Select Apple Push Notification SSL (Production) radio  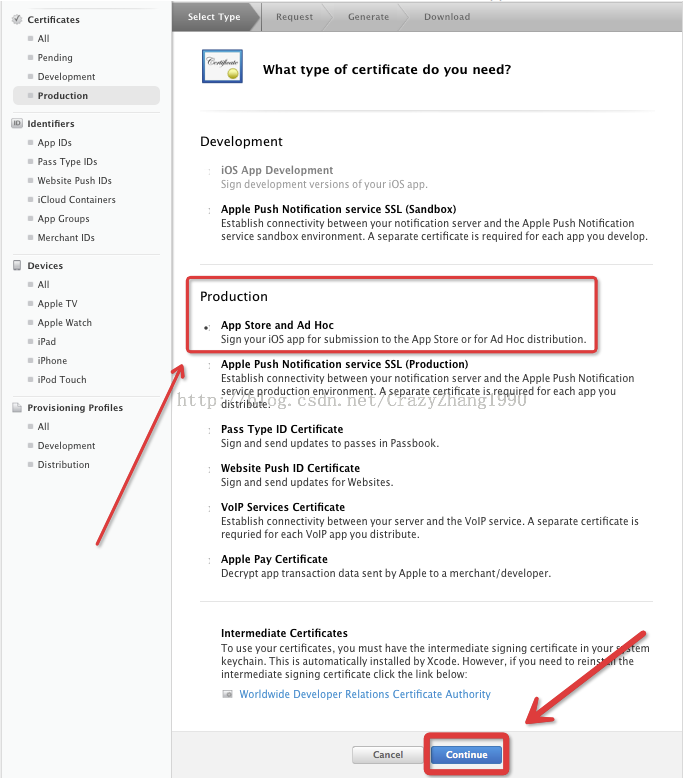tap(209, 365)
